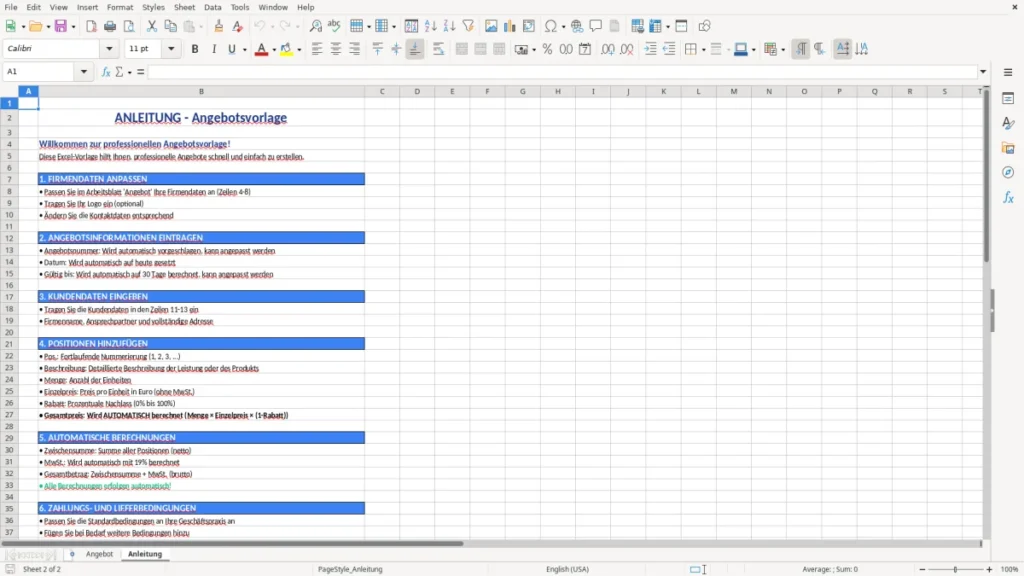Open the background color dropdown arrow
The image size is (1024, 576).
pyautogui.click(x=299, y=50)
